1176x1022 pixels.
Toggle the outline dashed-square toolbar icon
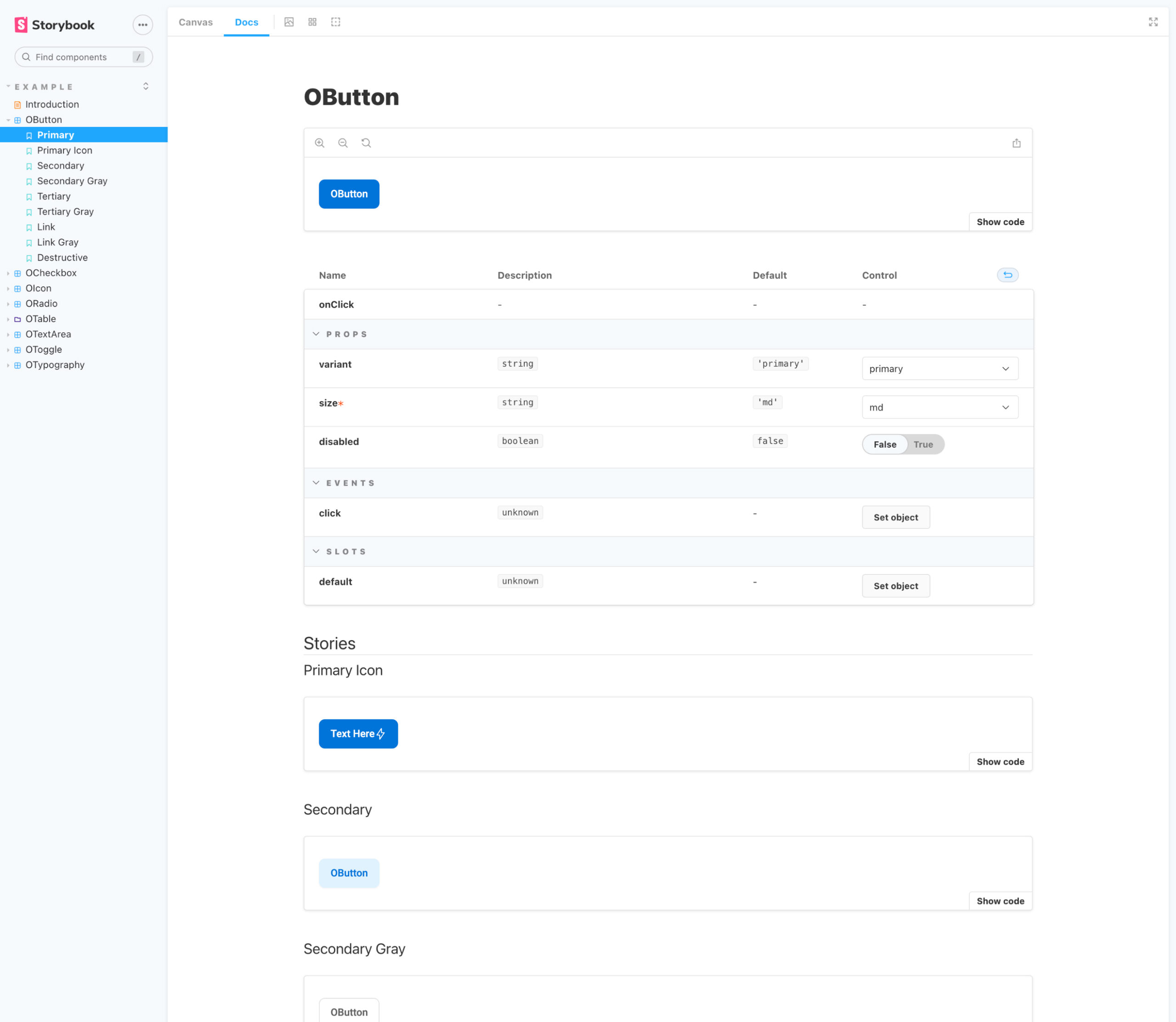(336, 22)
